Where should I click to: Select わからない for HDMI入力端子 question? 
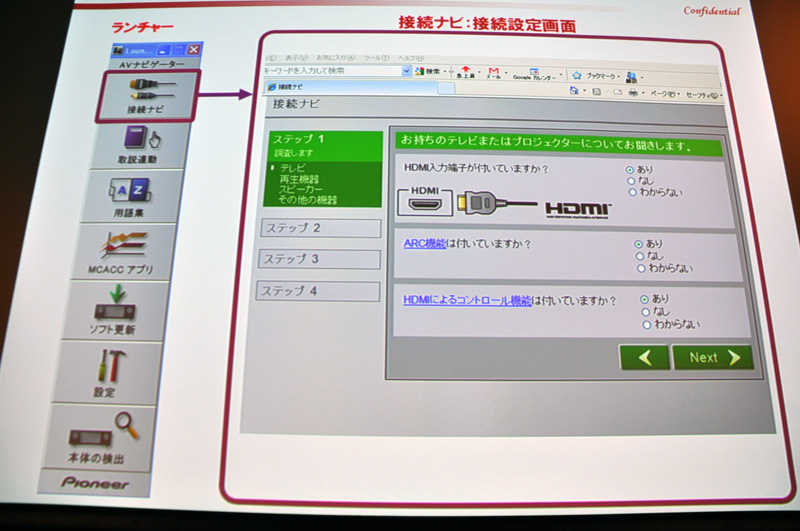[x=632, y=192]
